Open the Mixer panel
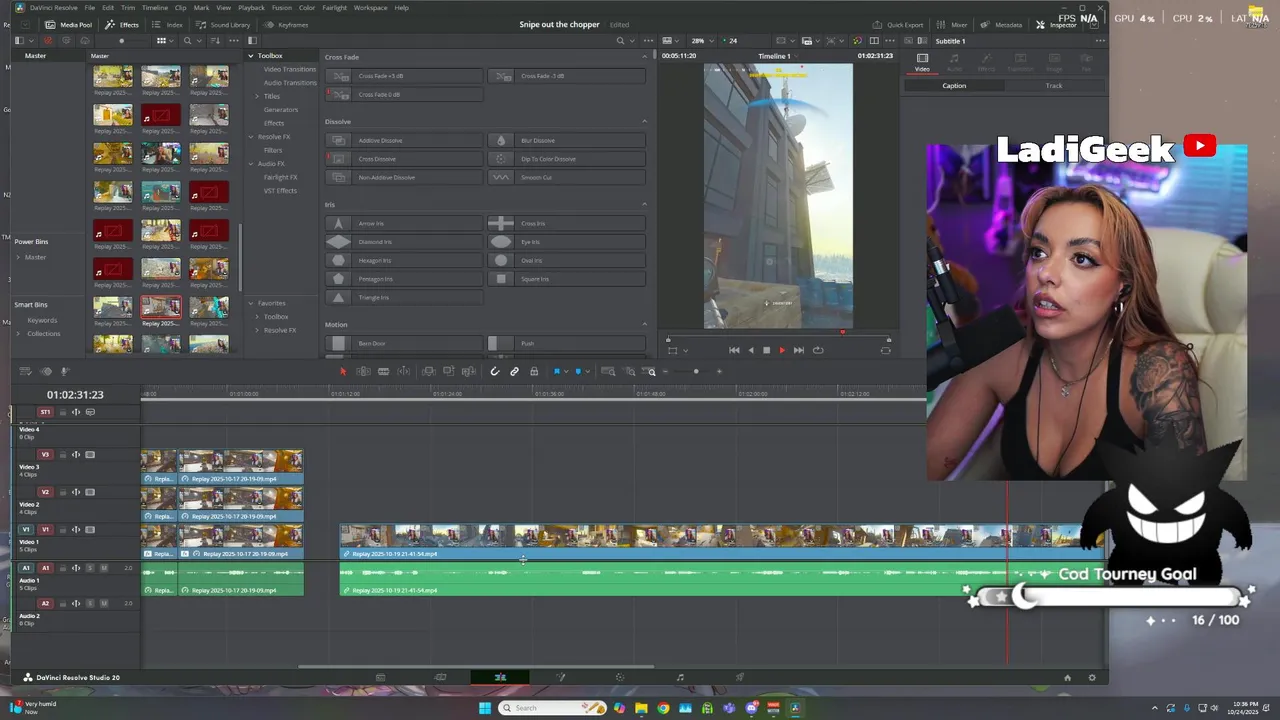Screen dimensions: 1280x720 coord(952,24)
